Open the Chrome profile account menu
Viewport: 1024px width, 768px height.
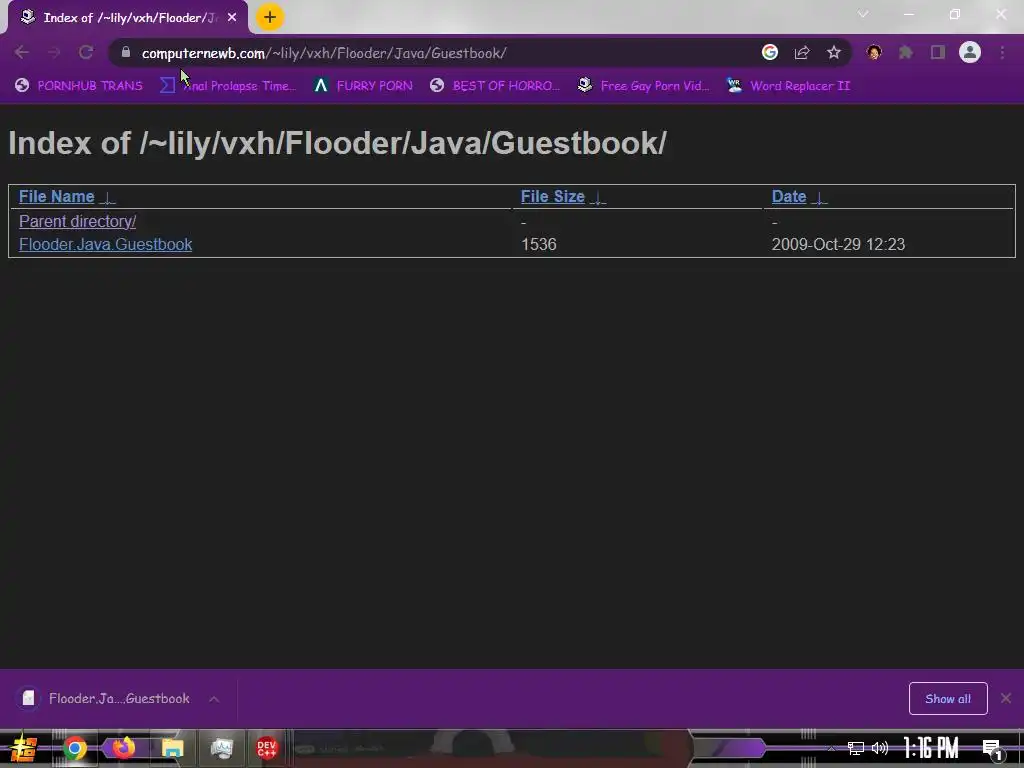point(970,52)
